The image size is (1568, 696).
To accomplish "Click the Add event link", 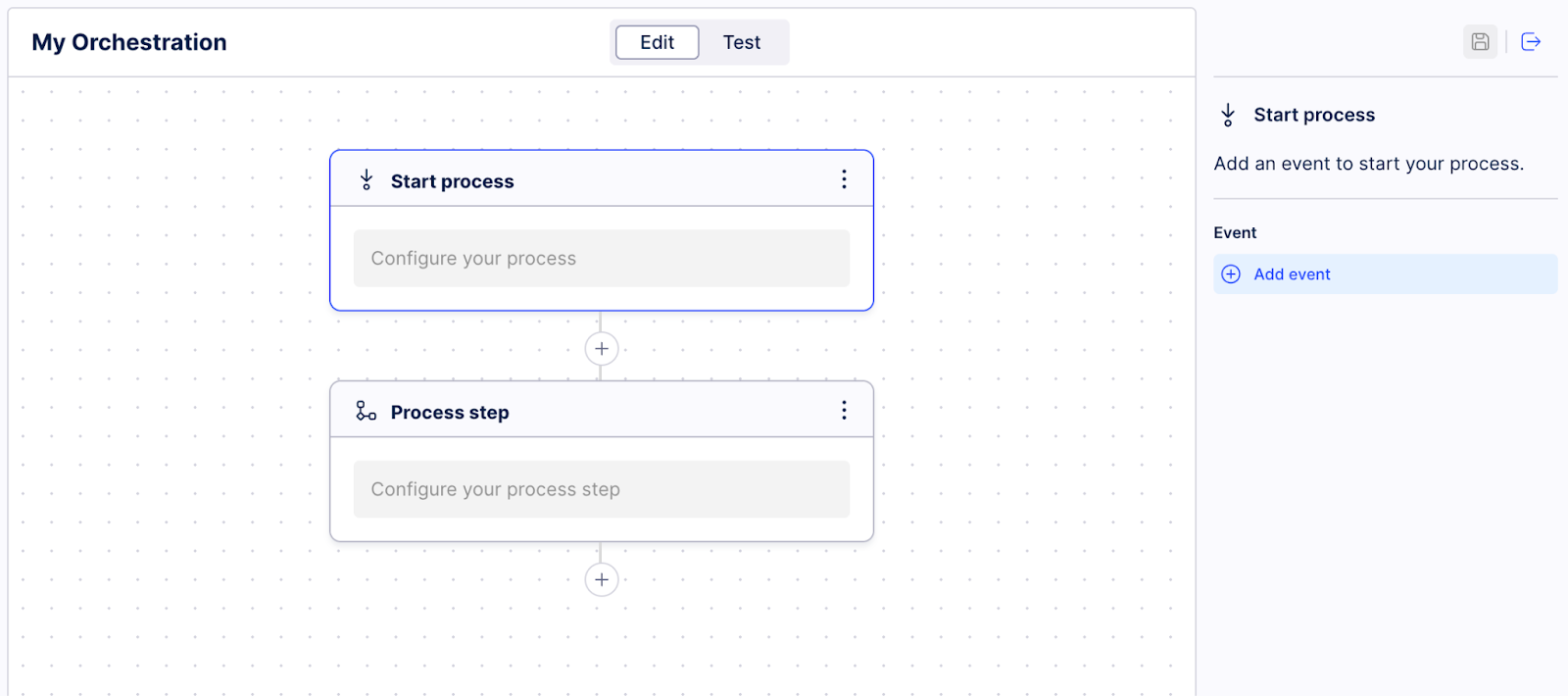I will [1292, 273].
